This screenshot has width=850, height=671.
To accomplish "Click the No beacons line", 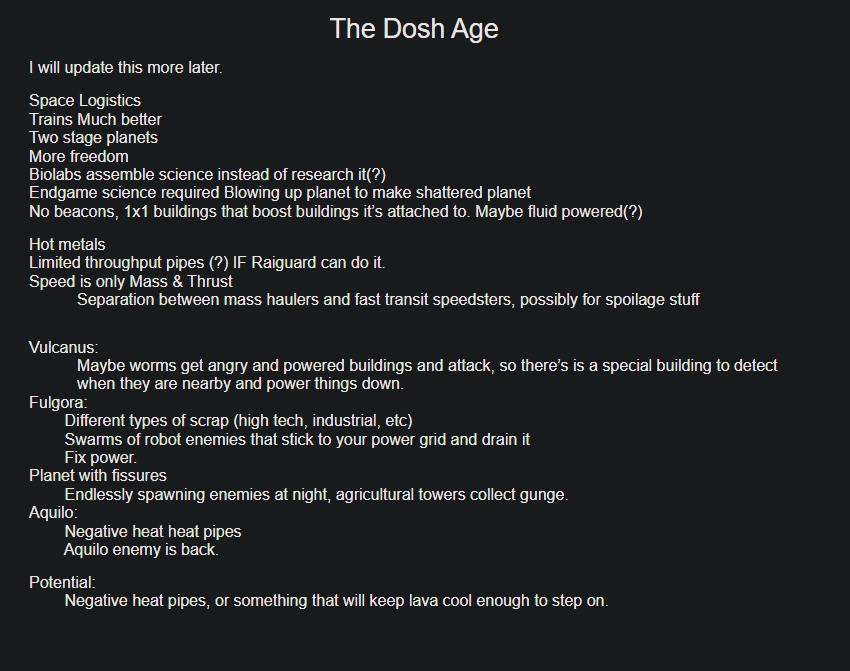I will tap(336, 211).
